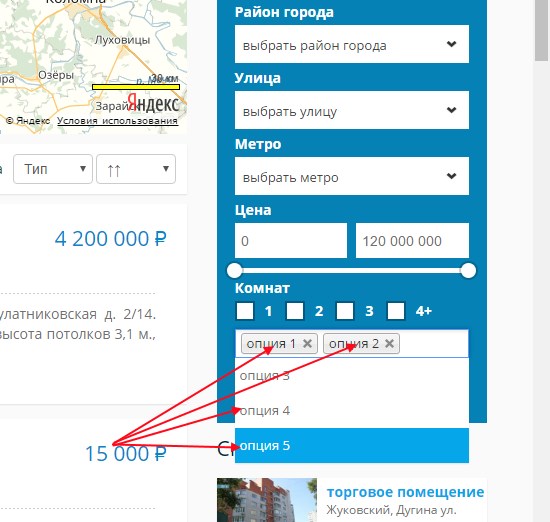Remove the 'опция 1' tag
This screenshot has height=522, width=550.
[x=307, y=343]
